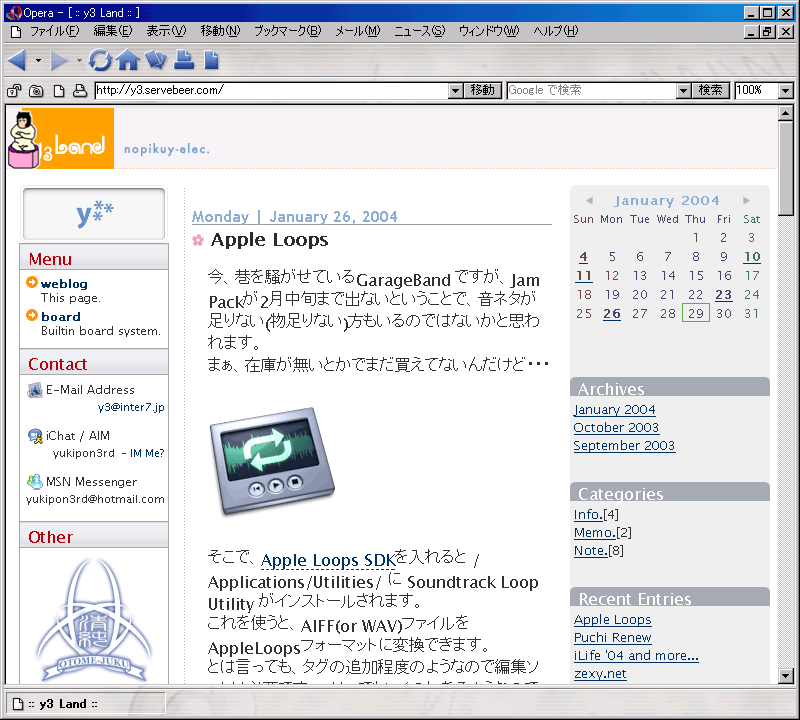Screen dimensions: 800x720
Task: Click the scrollbar down arrow
Action: tap(786, 677)
